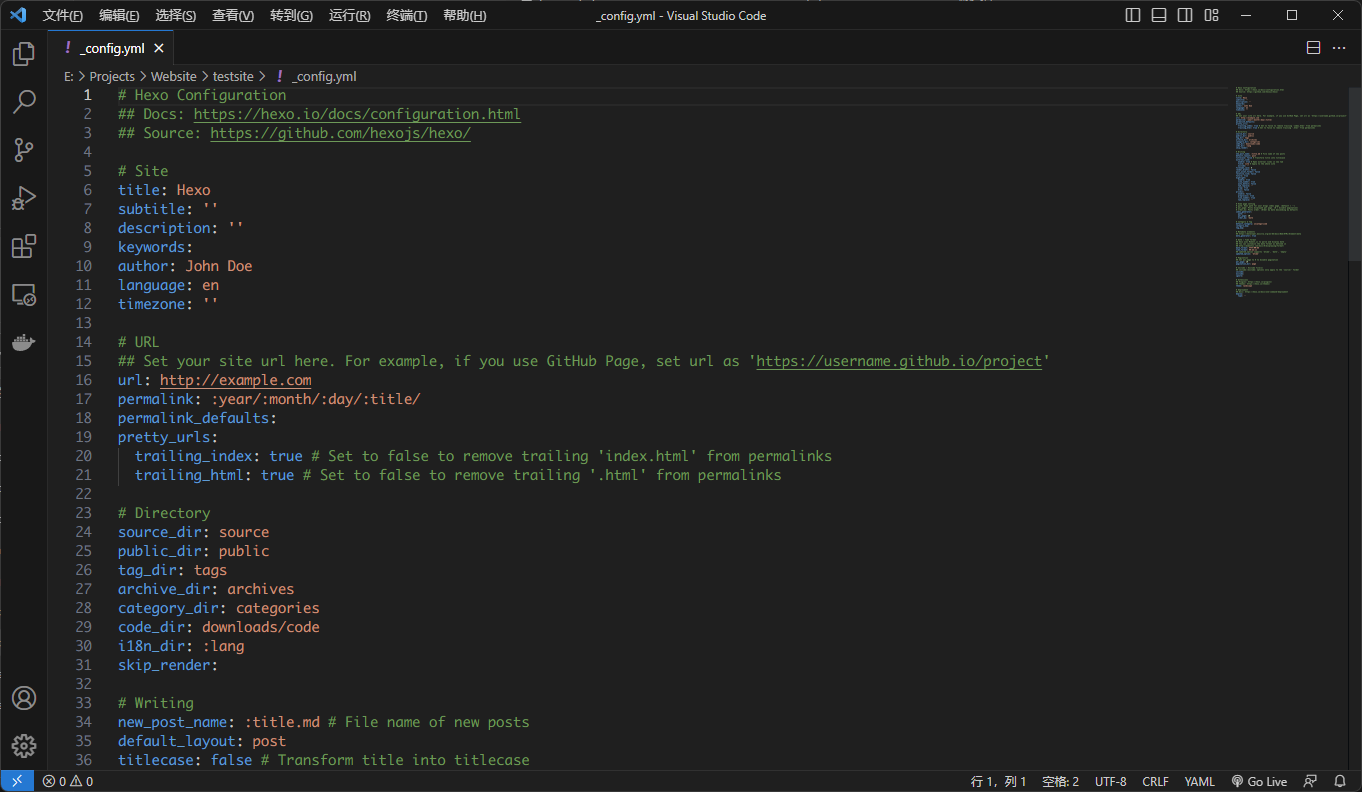The width and height of the screenshot is (1362, 792).
Task: Open the Docker view in the sidebar
Action: (24, 342)
